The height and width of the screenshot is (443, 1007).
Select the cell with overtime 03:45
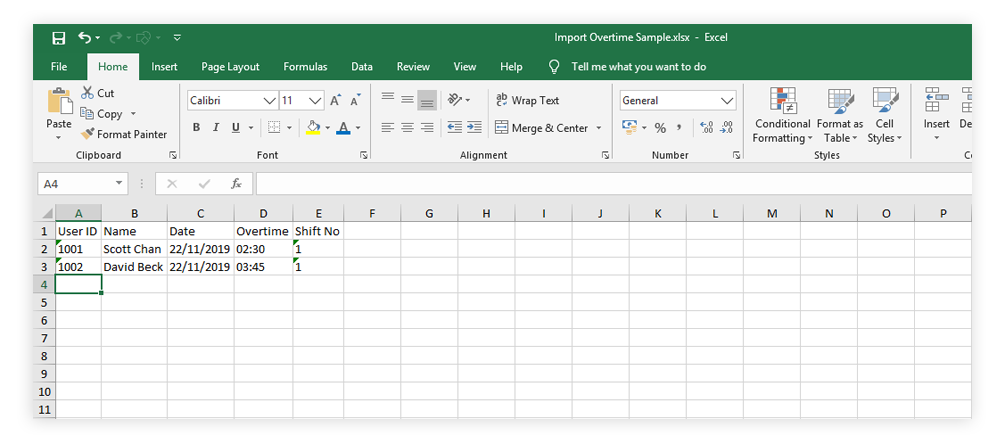click(263, 266)
